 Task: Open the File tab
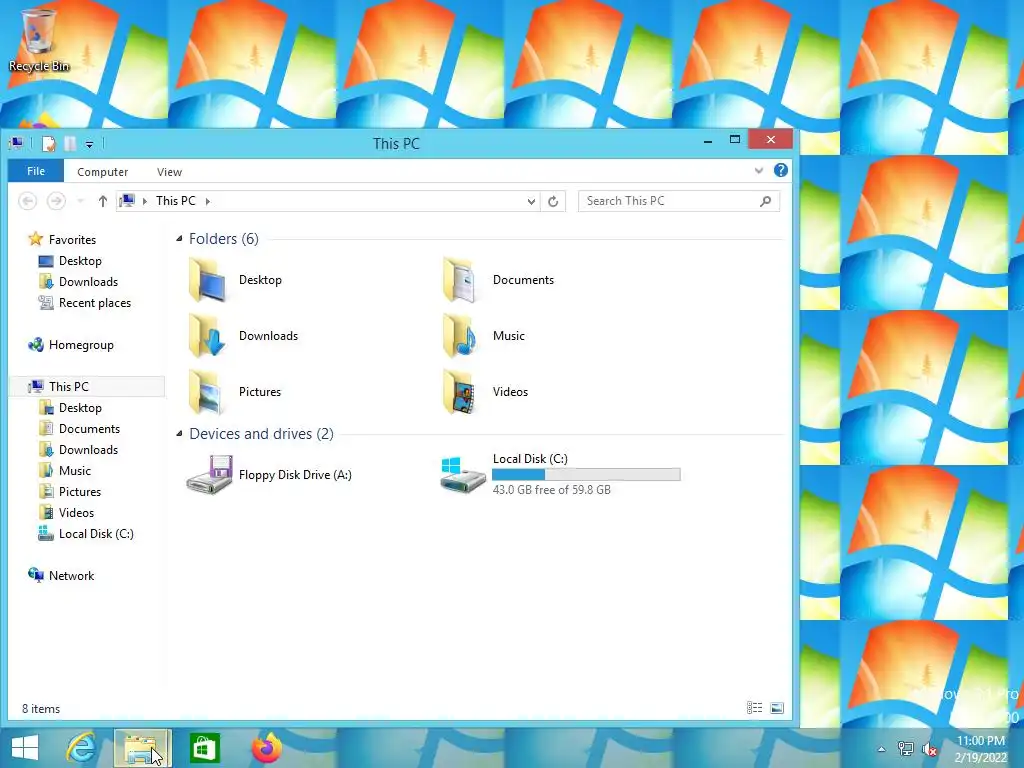36,171
